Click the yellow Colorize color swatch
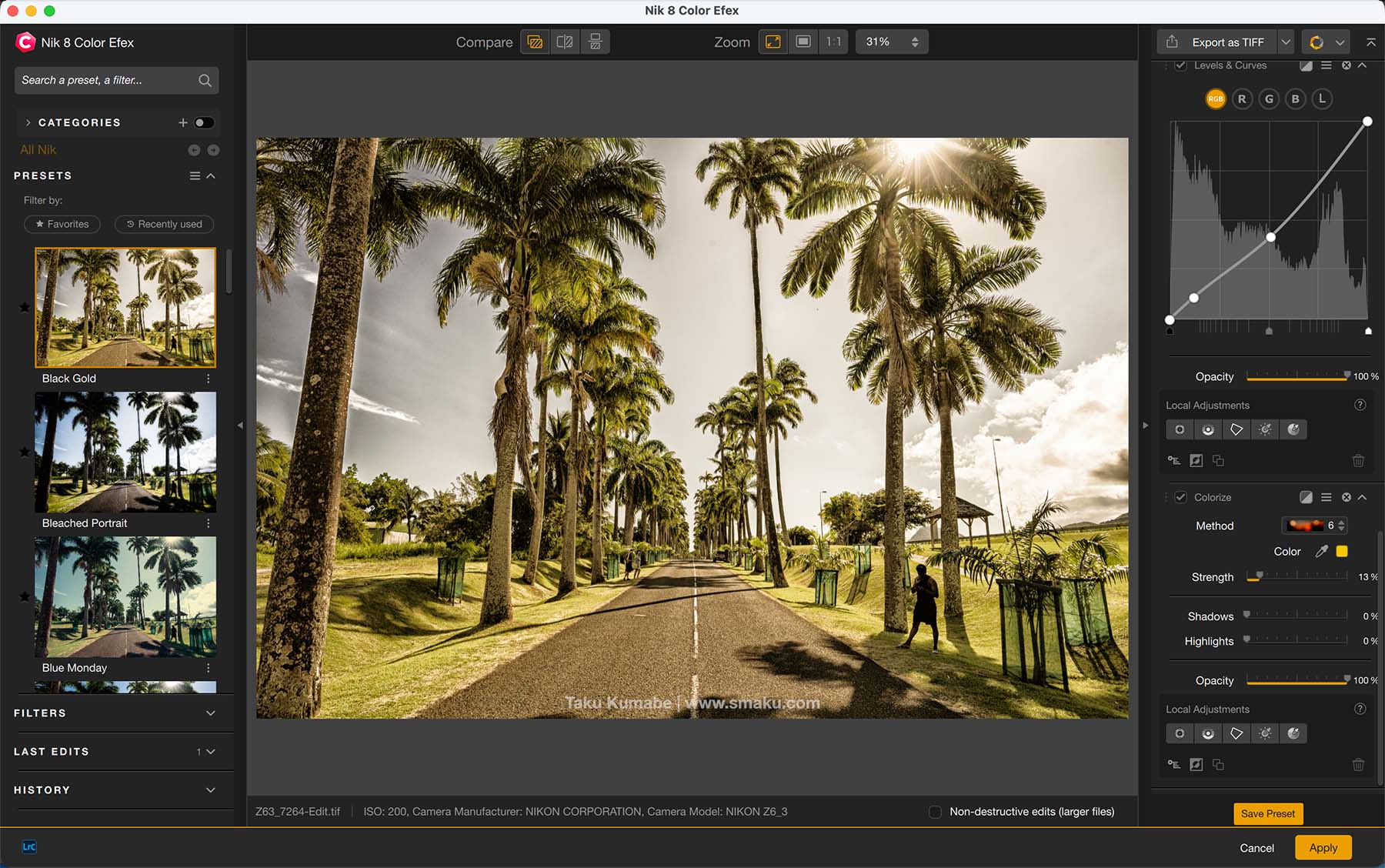 pyautogui.click(x=1342, y=551)
